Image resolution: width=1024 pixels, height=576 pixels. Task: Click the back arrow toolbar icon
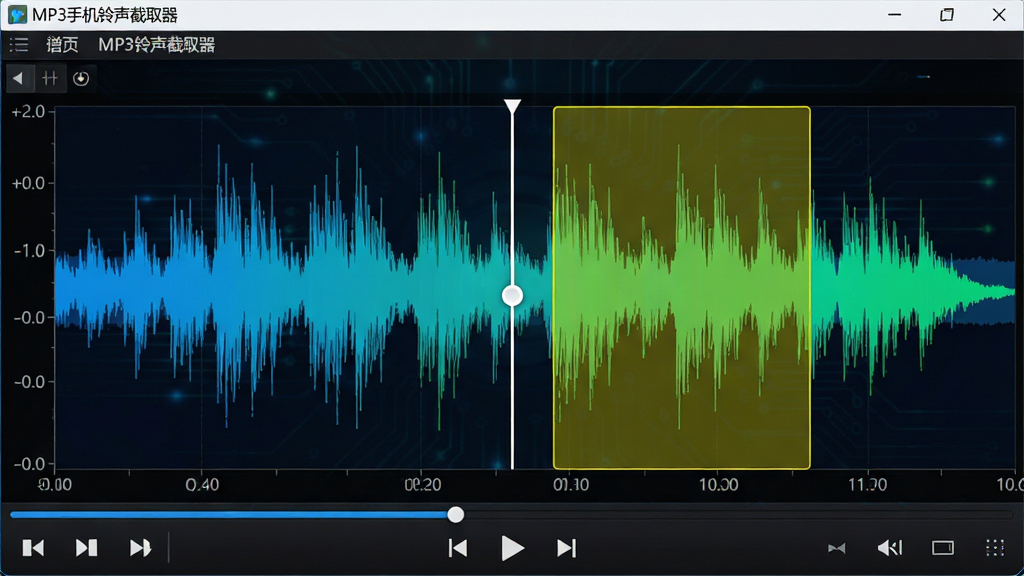[18, 78]
